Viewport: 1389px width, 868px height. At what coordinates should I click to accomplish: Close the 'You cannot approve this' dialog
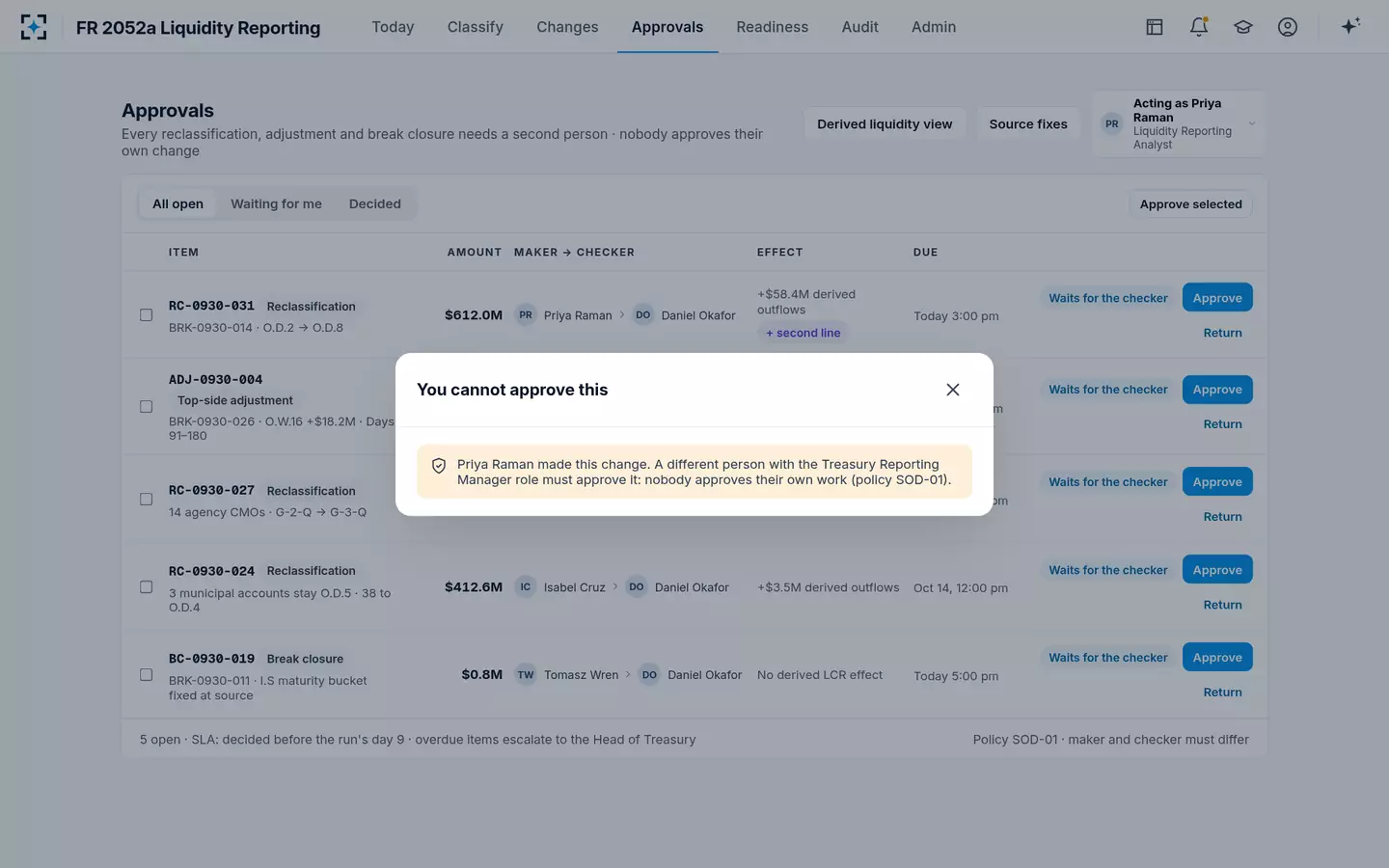click(x=953, y=390)
